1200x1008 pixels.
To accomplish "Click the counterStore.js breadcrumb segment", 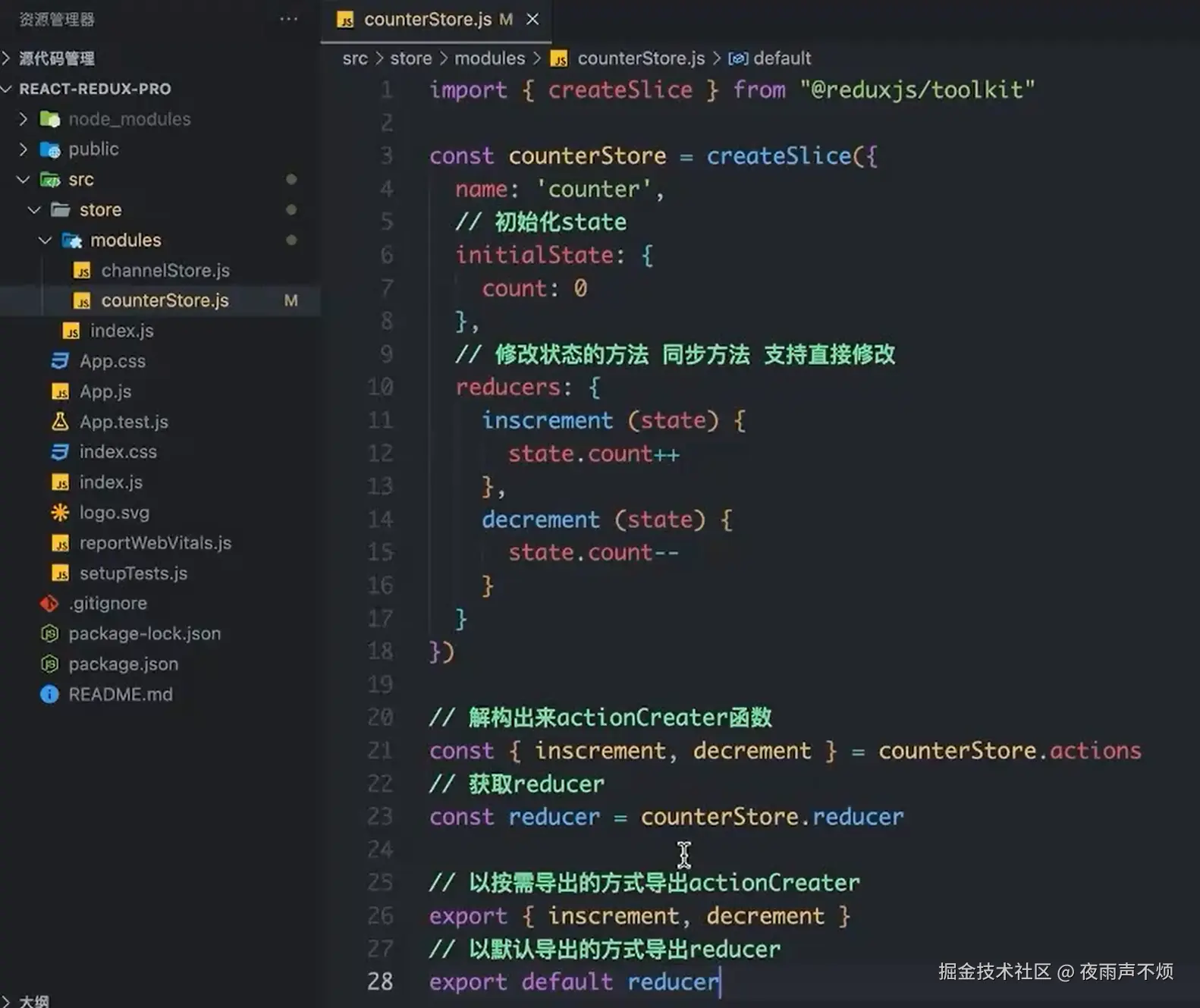I will tap(641, 58).
